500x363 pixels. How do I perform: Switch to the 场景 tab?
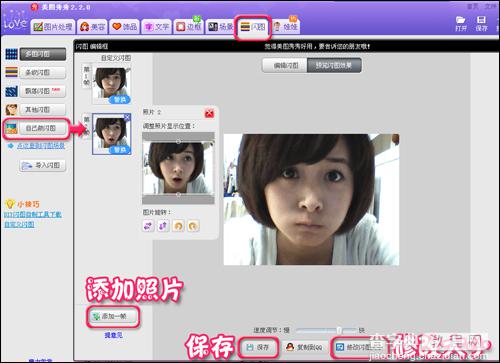tap(220, 27)
